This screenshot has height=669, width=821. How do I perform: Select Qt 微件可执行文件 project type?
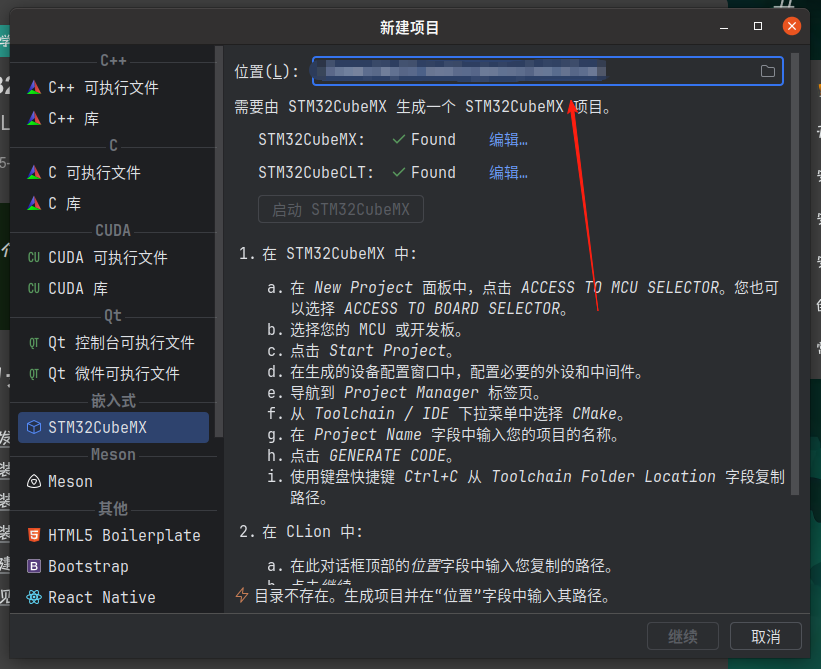(x=113, y=373)
